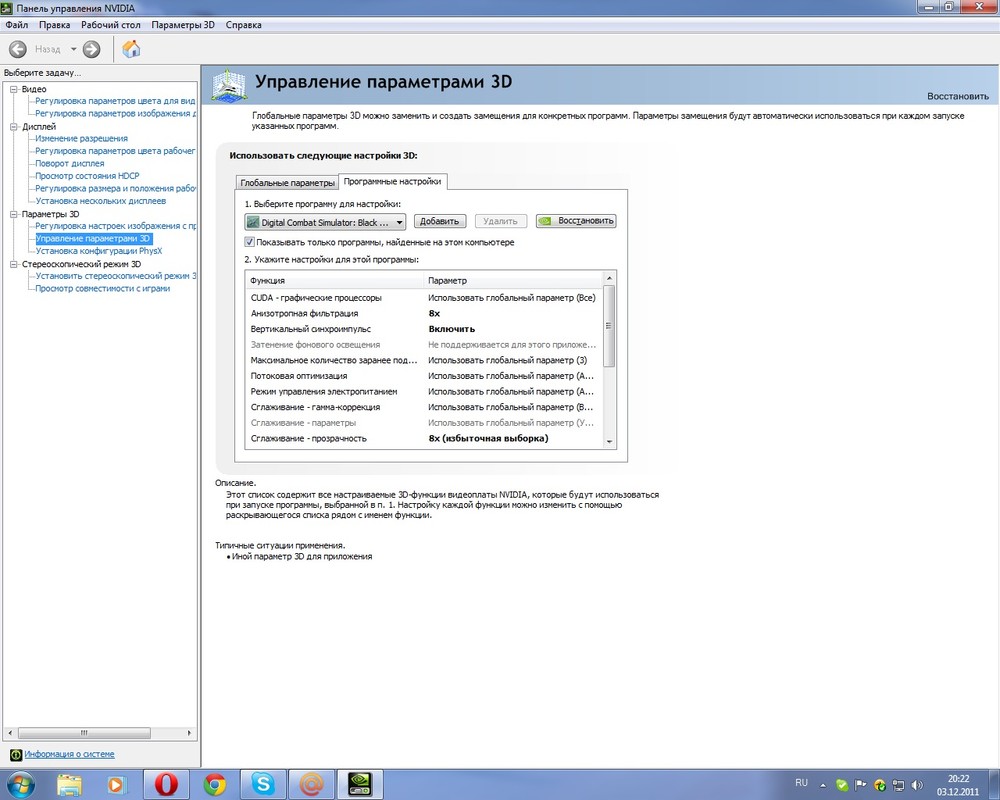This screenshot has height=800, width=1000.
Task: Click settings list scroll up arrow
Action: coord(609,278)
